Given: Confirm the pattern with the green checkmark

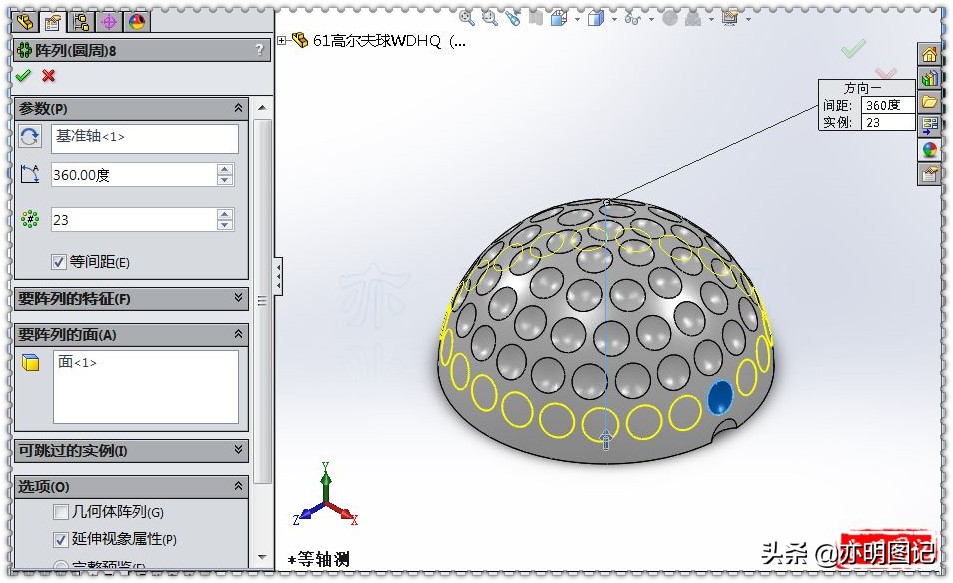Looking at the screenshot, I should click(24, 74).
